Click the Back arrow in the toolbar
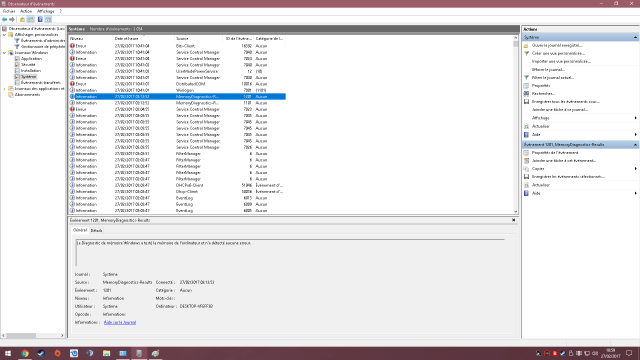640x360 pixels. (4, 20)
